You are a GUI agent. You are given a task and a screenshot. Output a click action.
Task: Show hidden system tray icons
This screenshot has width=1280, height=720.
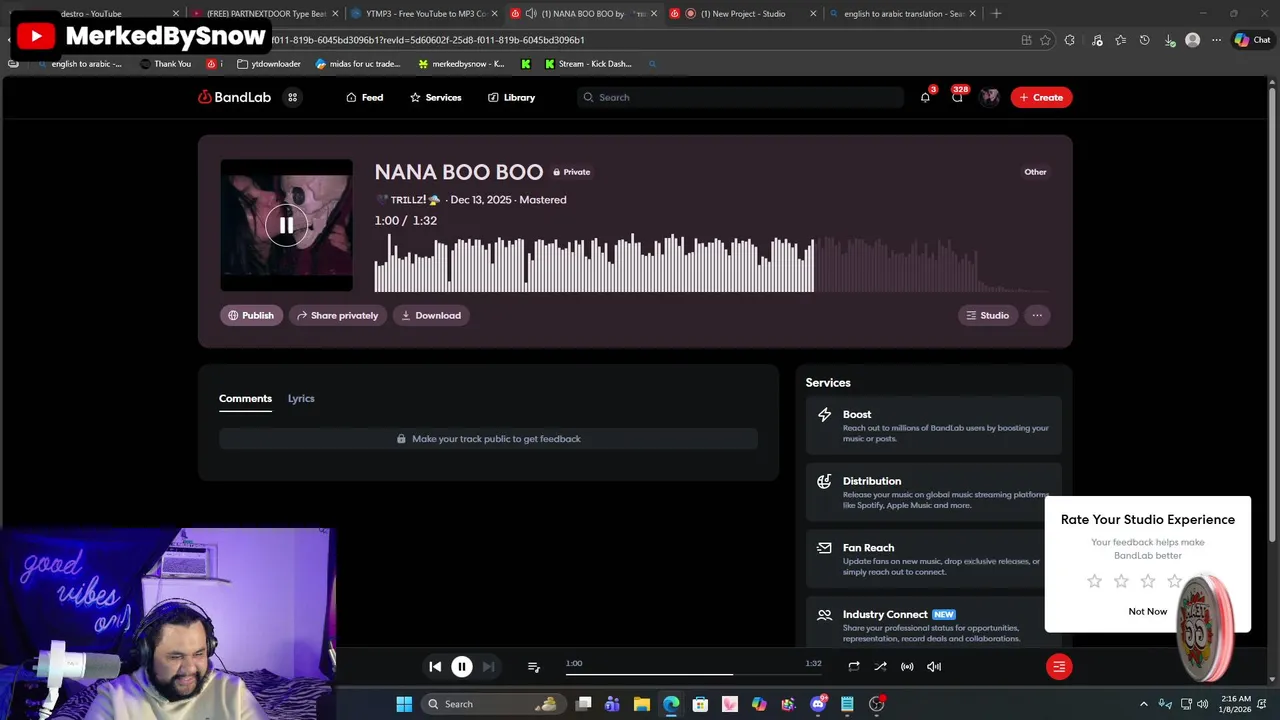click(1144, 704)
